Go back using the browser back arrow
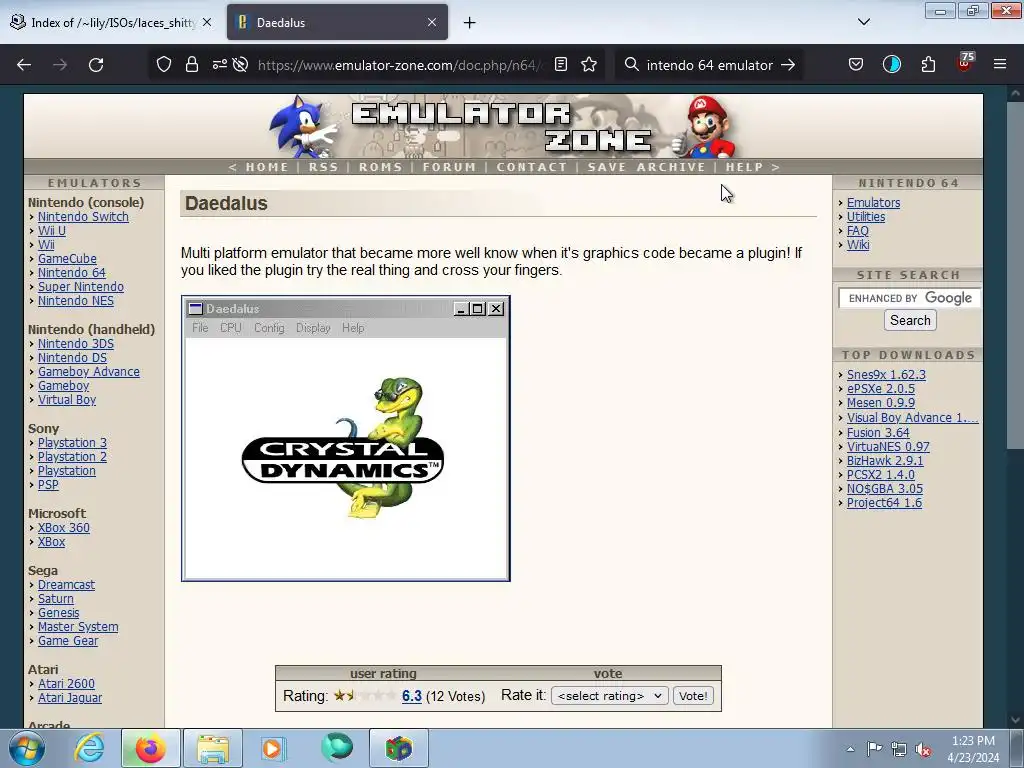Image resolution: width=1024 pixels, height=768 pixels. [x=24, y=65]
